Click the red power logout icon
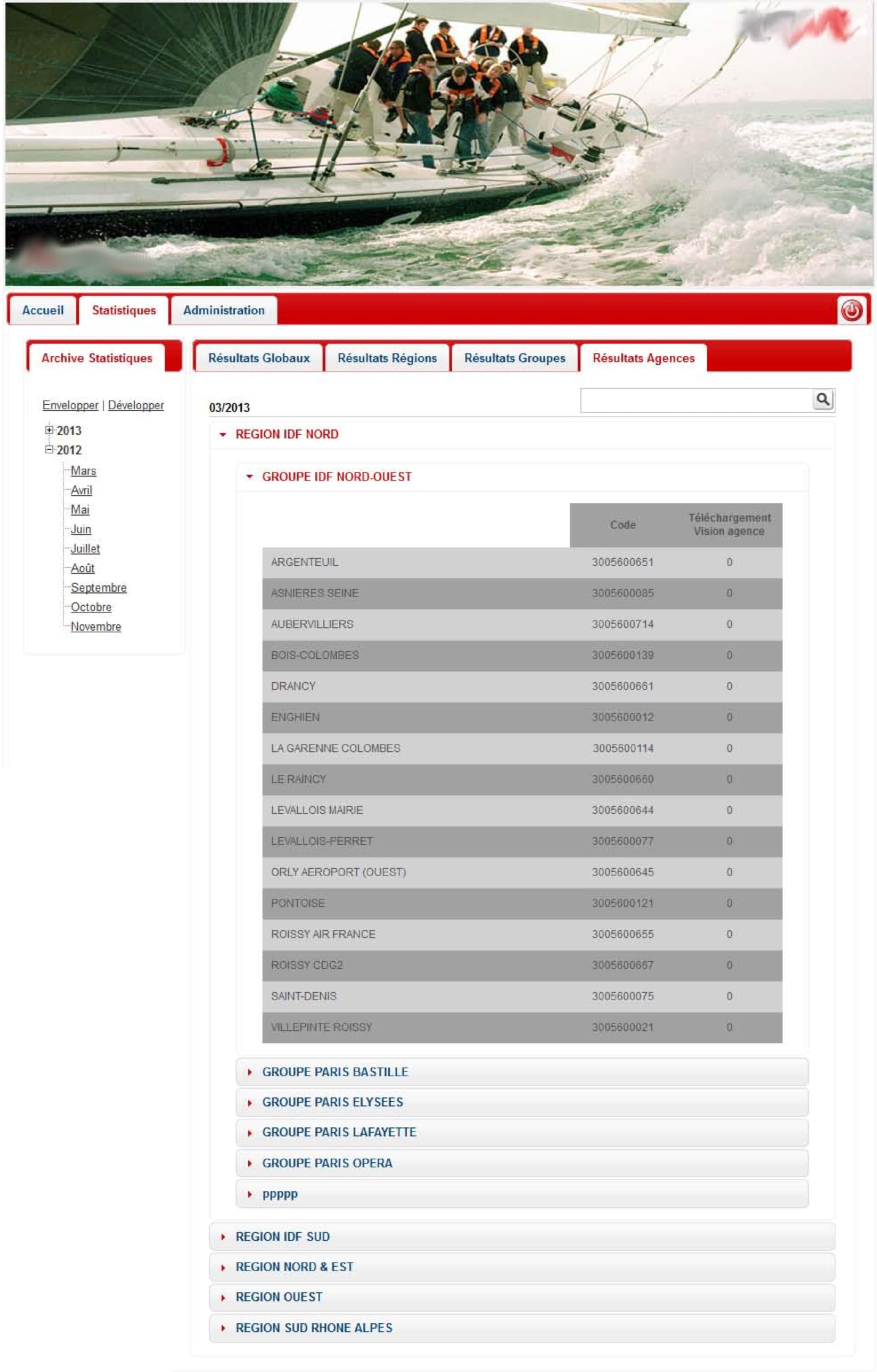 tap(851, 311)
